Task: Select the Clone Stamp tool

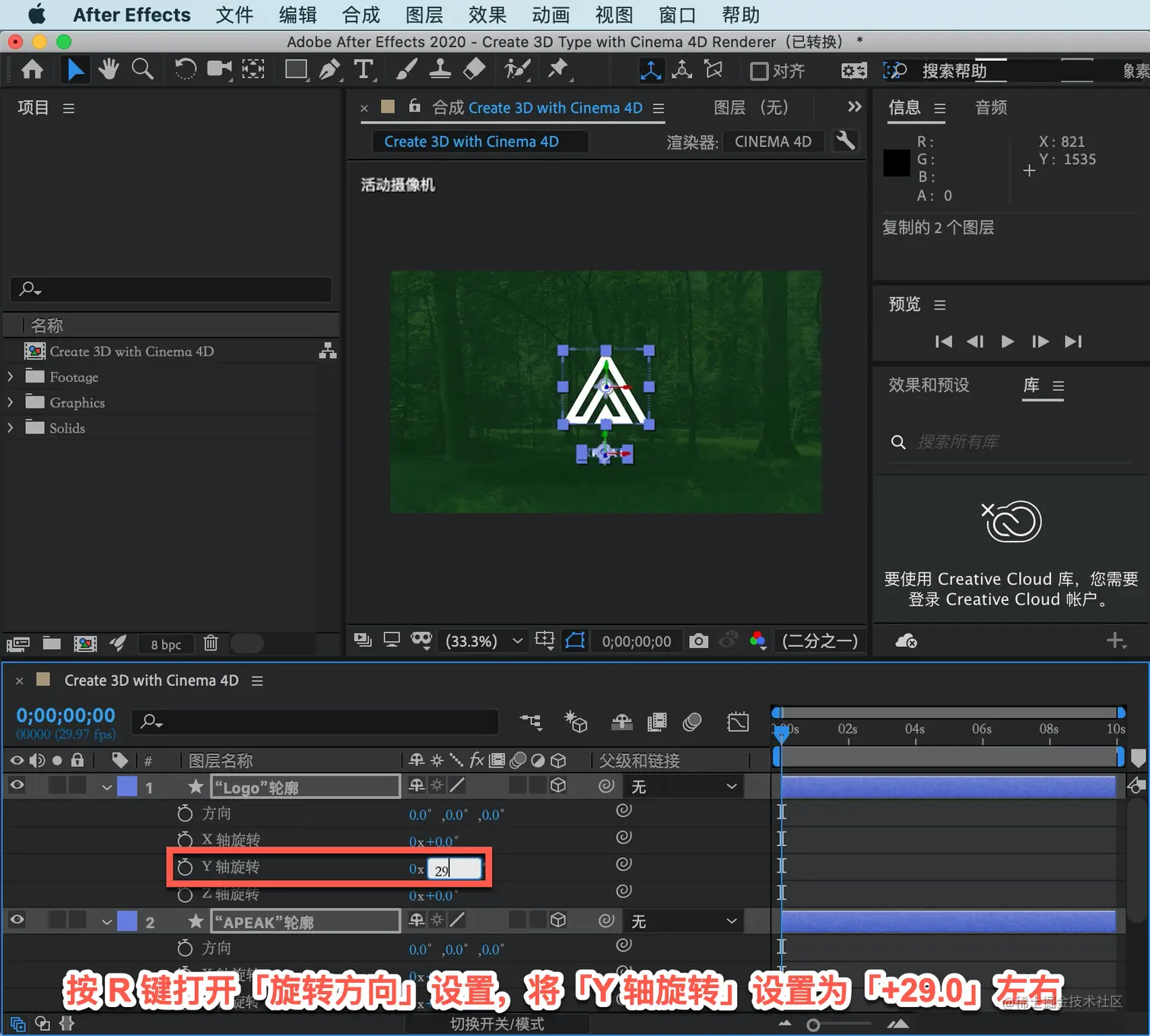Action: tap(440, 69)
